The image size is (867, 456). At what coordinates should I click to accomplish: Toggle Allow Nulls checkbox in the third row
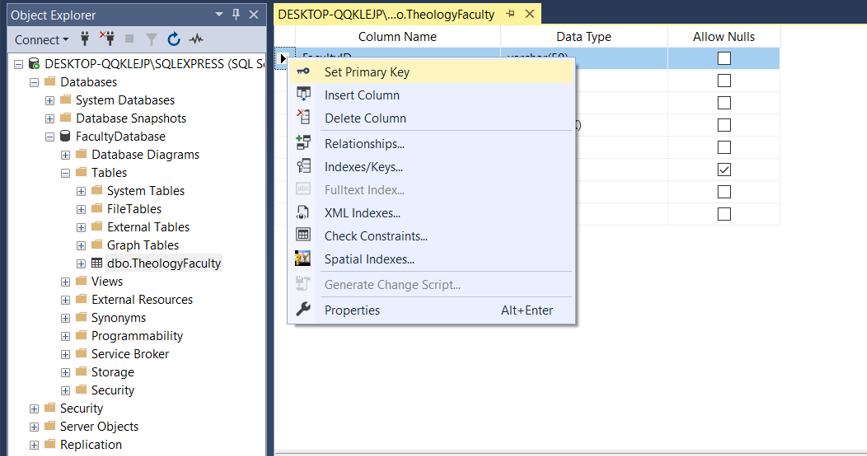[724, 103]
